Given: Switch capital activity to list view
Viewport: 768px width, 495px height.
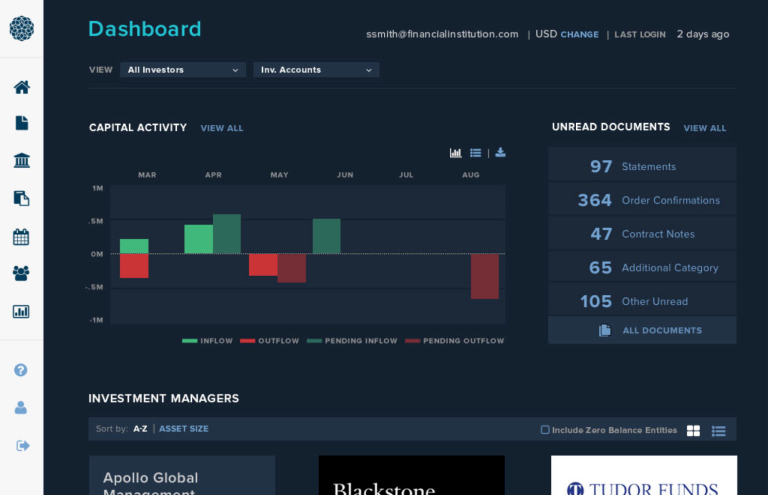Looking at the screenshot, I should tap(476, 153).
